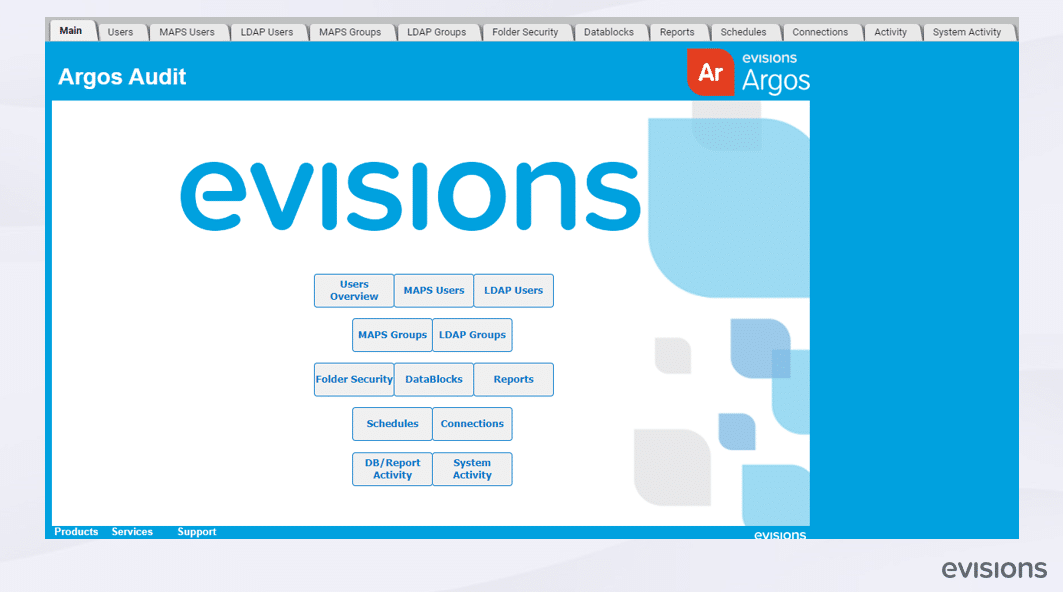Image resolution: width=1063 pixels, height=592 pixels.
Task: Open the LDAP Groups tab
Action: click(437, 32)
